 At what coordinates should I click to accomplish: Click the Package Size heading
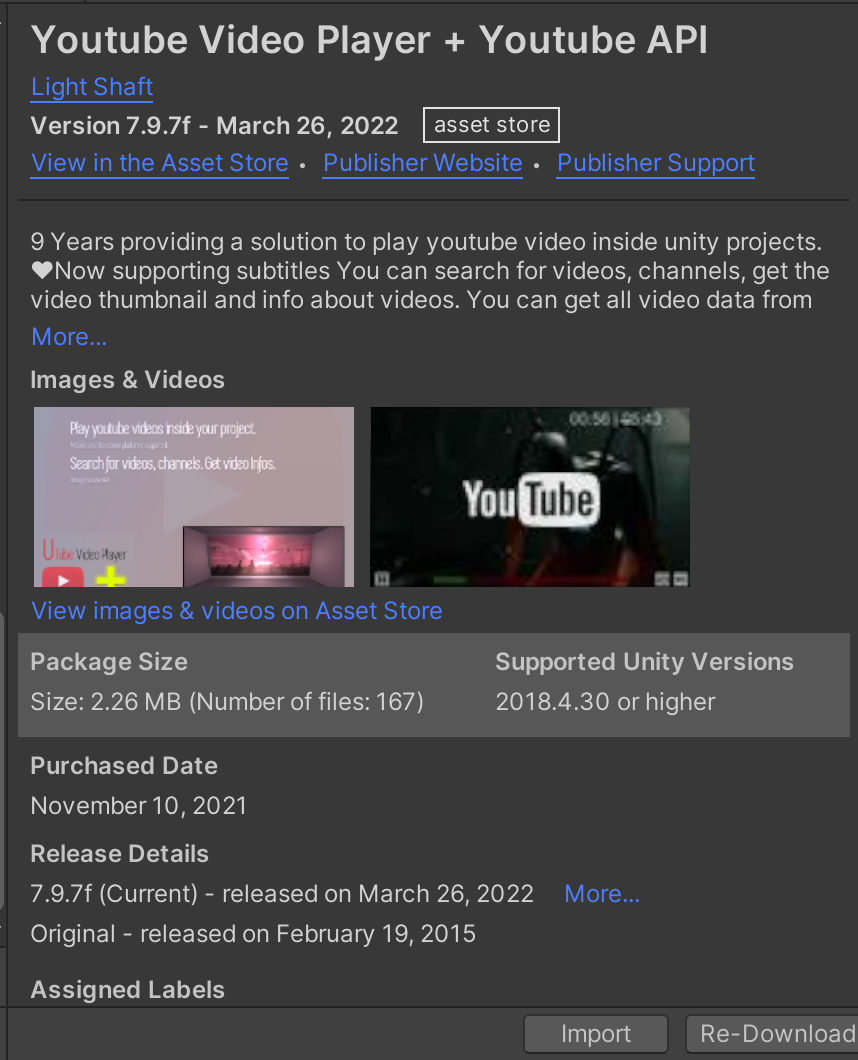coord(109,662)
